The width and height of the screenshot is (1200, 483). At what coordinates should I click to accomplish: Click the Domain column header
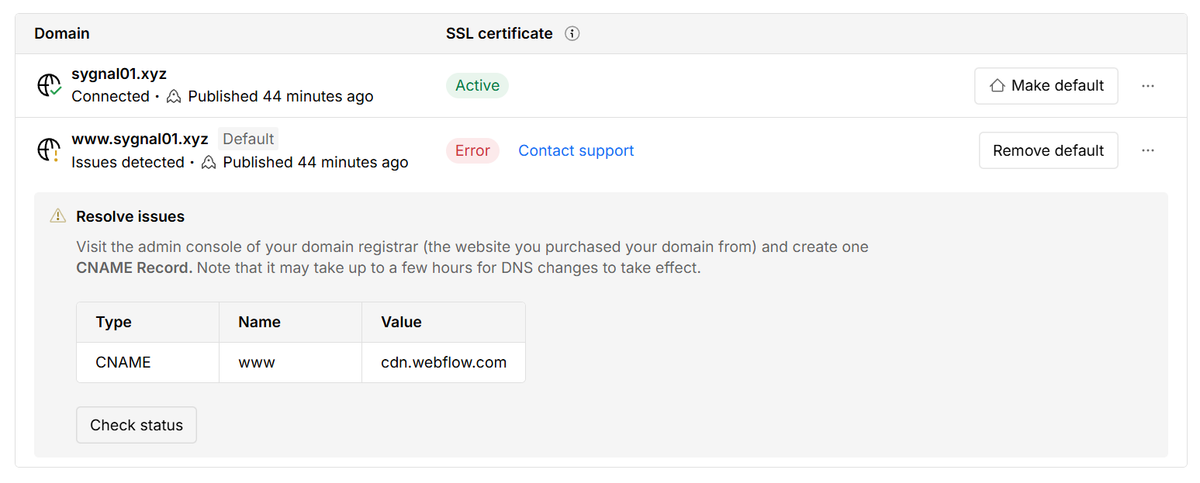click(x=62, y=34)
